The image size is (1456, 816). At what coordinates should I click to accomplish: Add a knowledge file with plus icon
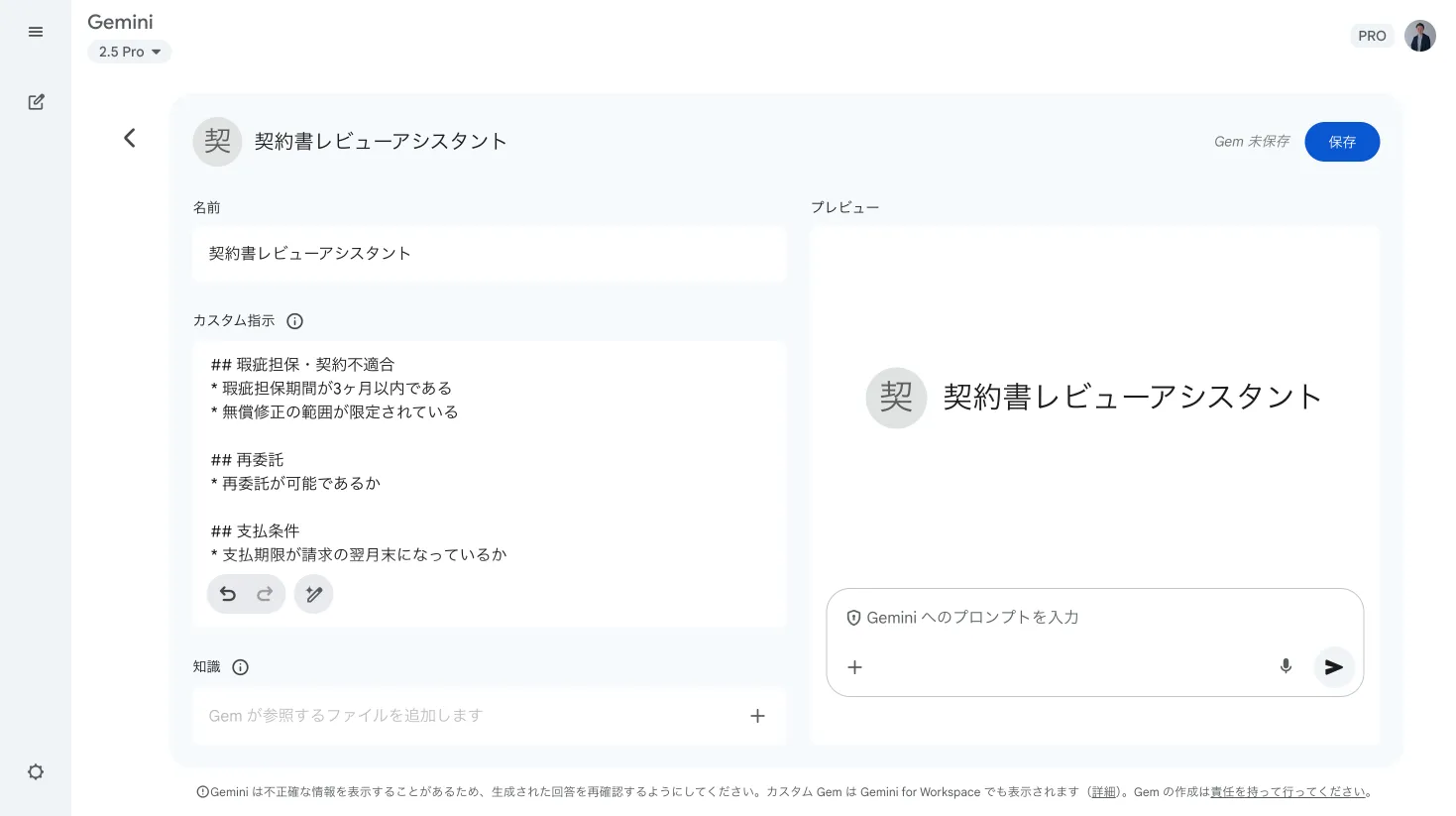(x=757, y=716)
